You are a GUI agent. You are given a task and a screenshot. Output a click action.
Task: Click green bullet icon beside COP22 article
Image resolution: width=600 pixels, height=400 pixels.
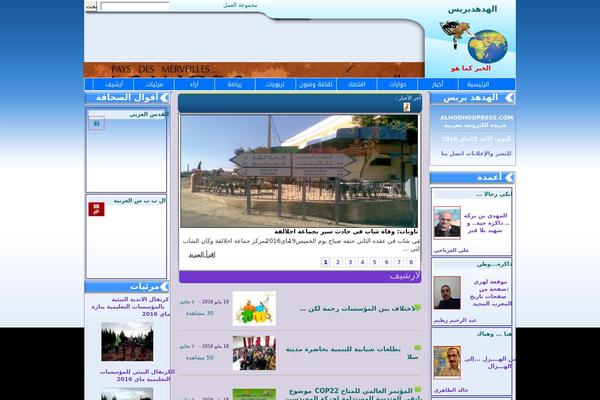(x=417, y=390)
